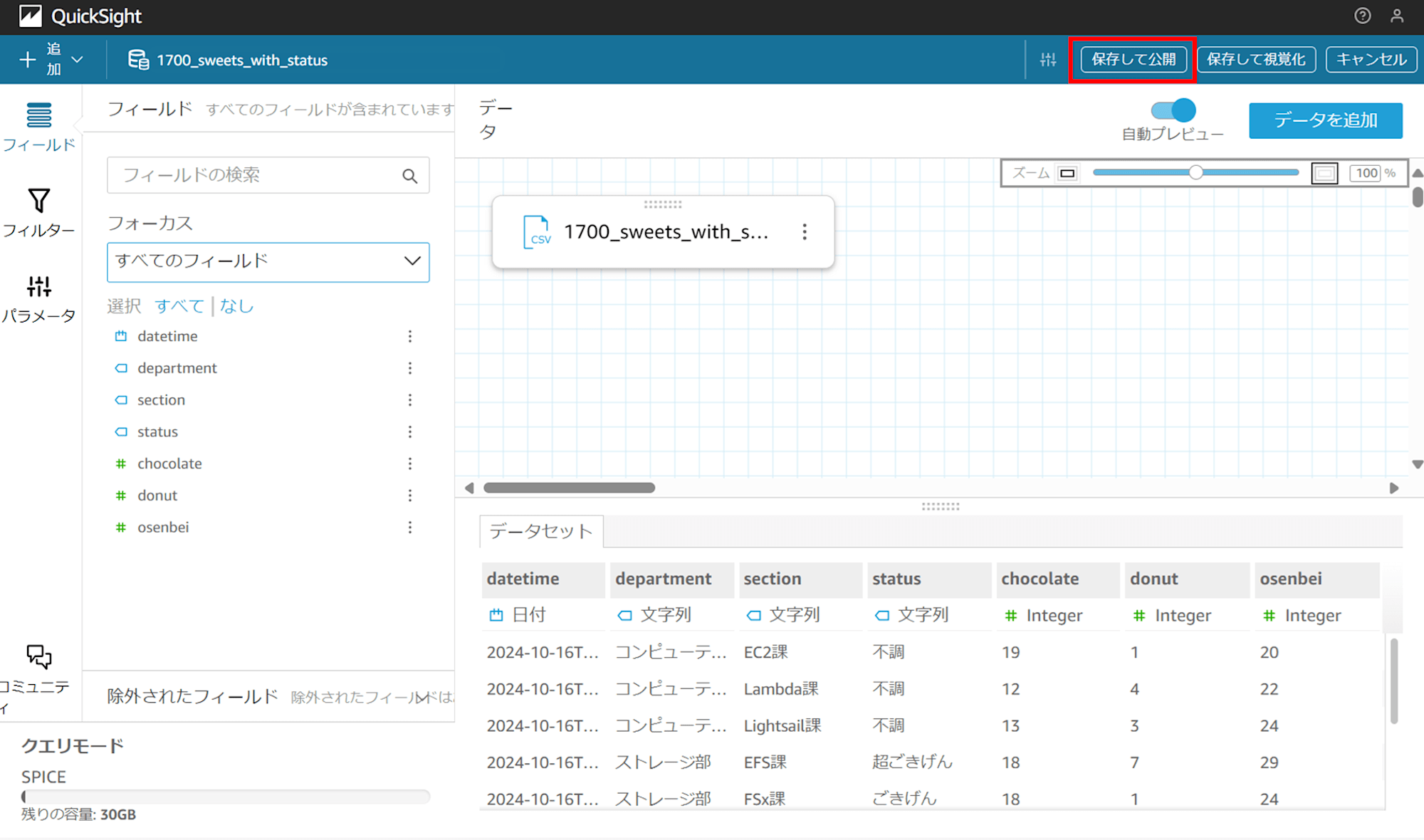1424x840 pixels.
Task: Click the canvas right scroll arrow
Action: click(x=1394, y=488)
